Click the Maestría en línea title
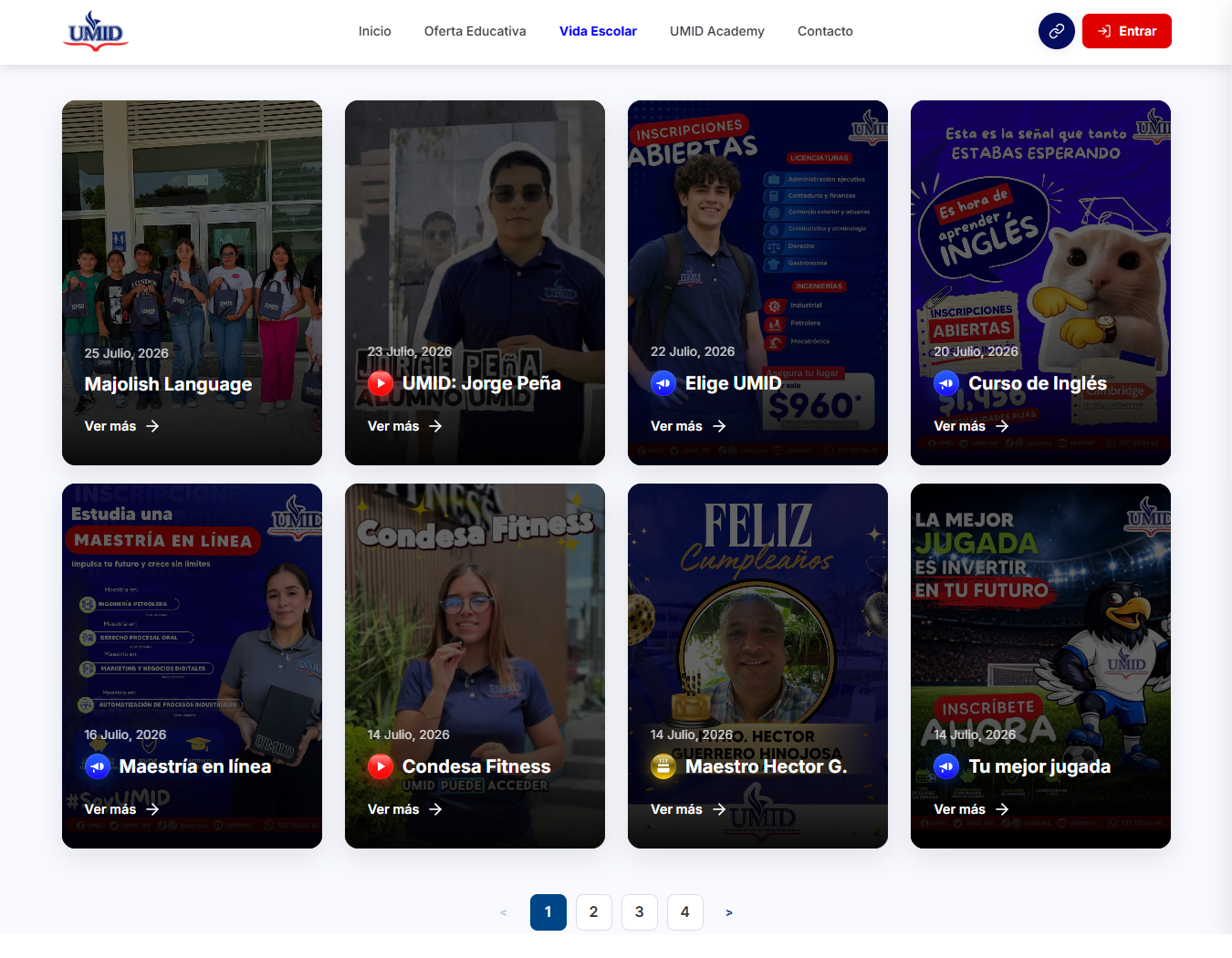 pyautogui.click(x=195, y=766)
